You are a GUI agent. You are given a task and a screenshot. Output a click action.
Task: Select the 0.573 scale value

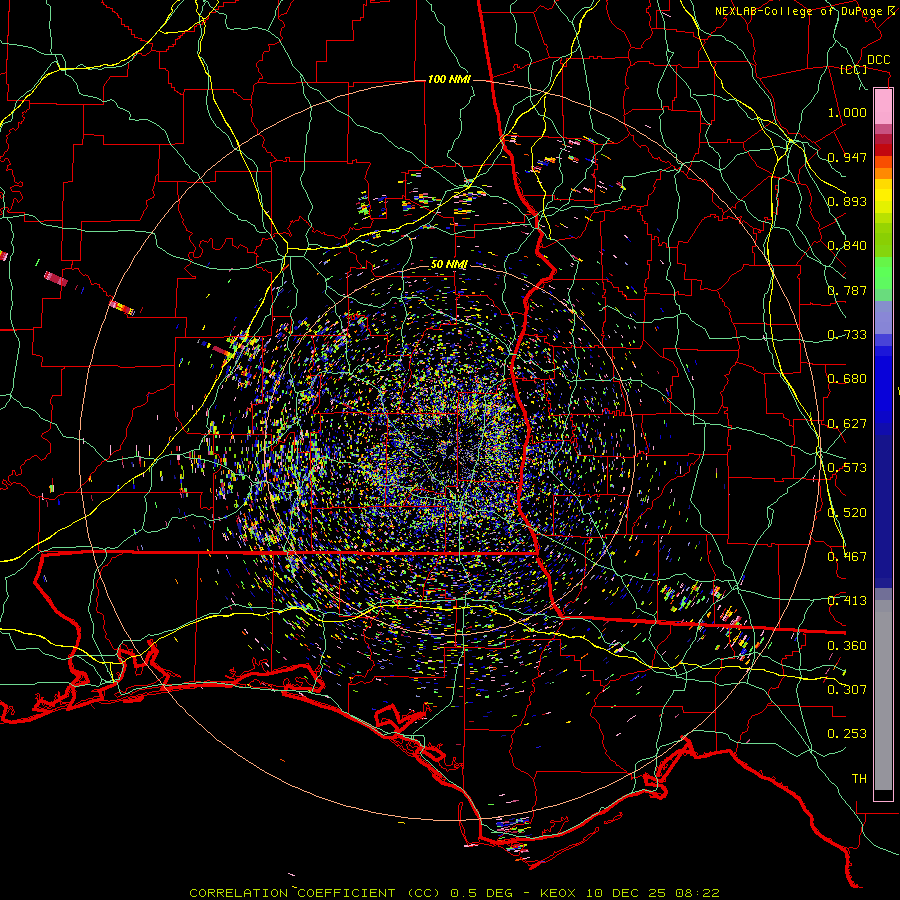pos(847,468)
